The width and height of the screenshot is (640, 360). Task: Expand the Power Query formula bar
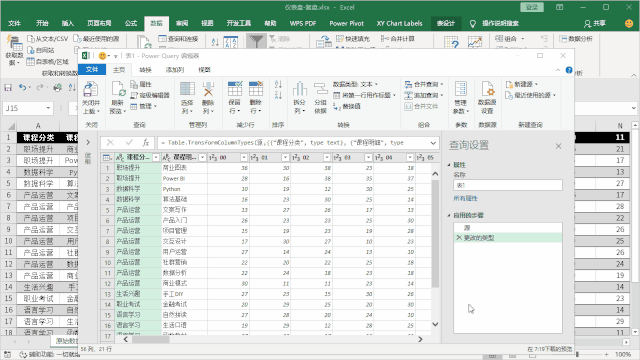(433, 143)
